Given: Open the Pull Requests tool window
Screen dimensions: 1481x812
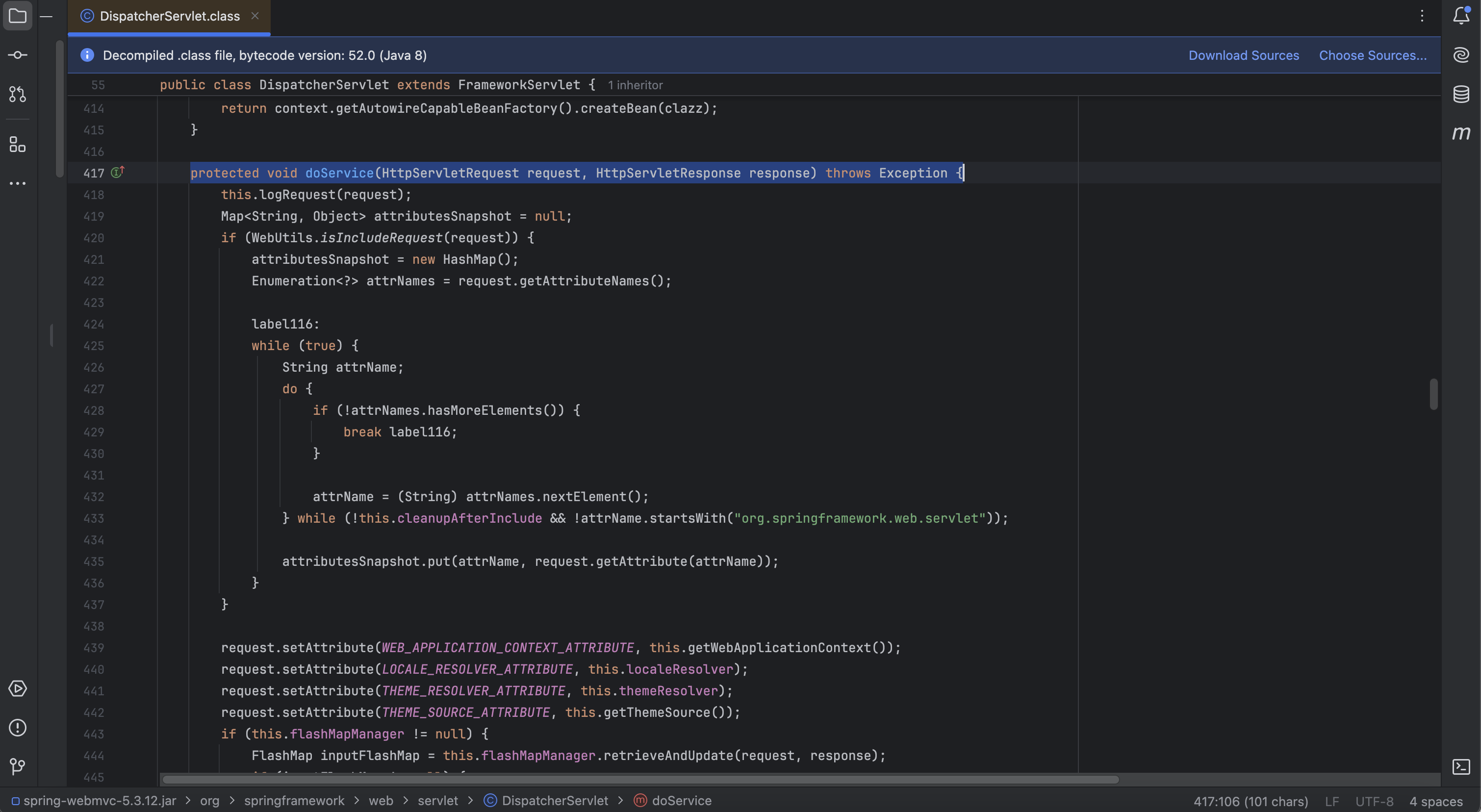Looking at the screenshot, I should pyautogui.click(x=17, y=94).
